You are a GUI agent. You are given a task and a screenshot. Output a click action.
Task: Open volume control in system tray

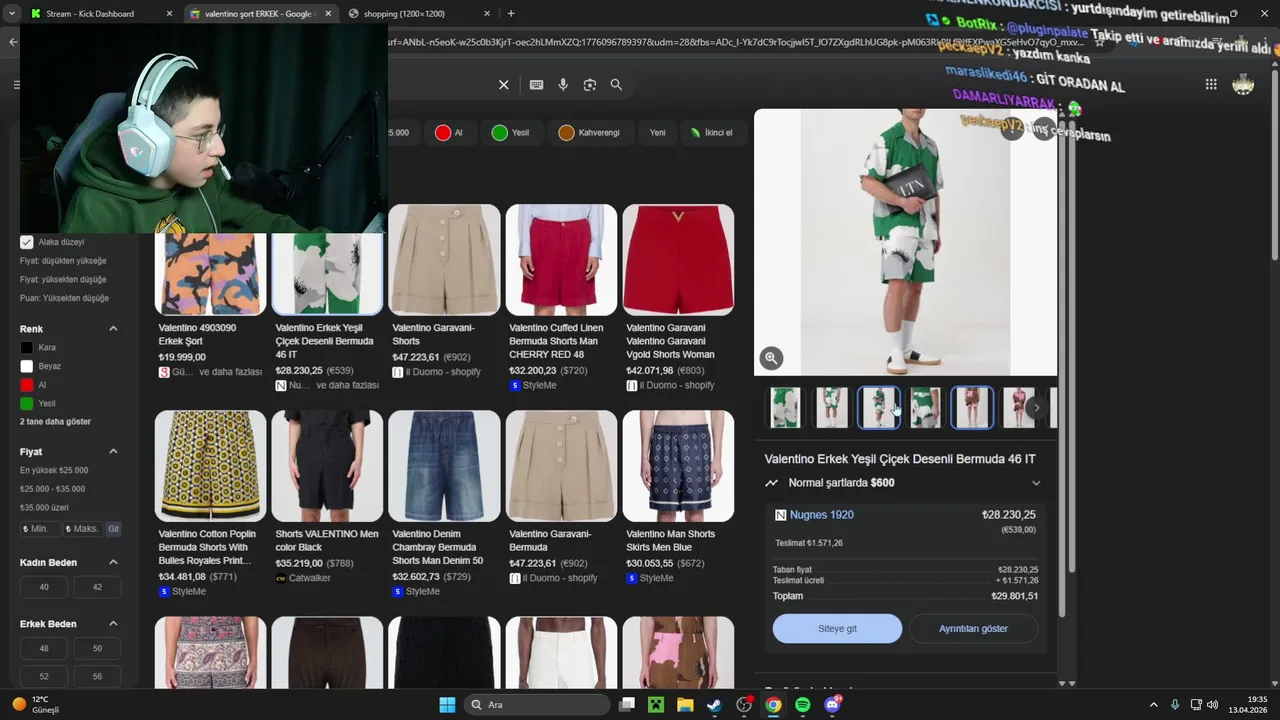click(x=1212, y=705)
